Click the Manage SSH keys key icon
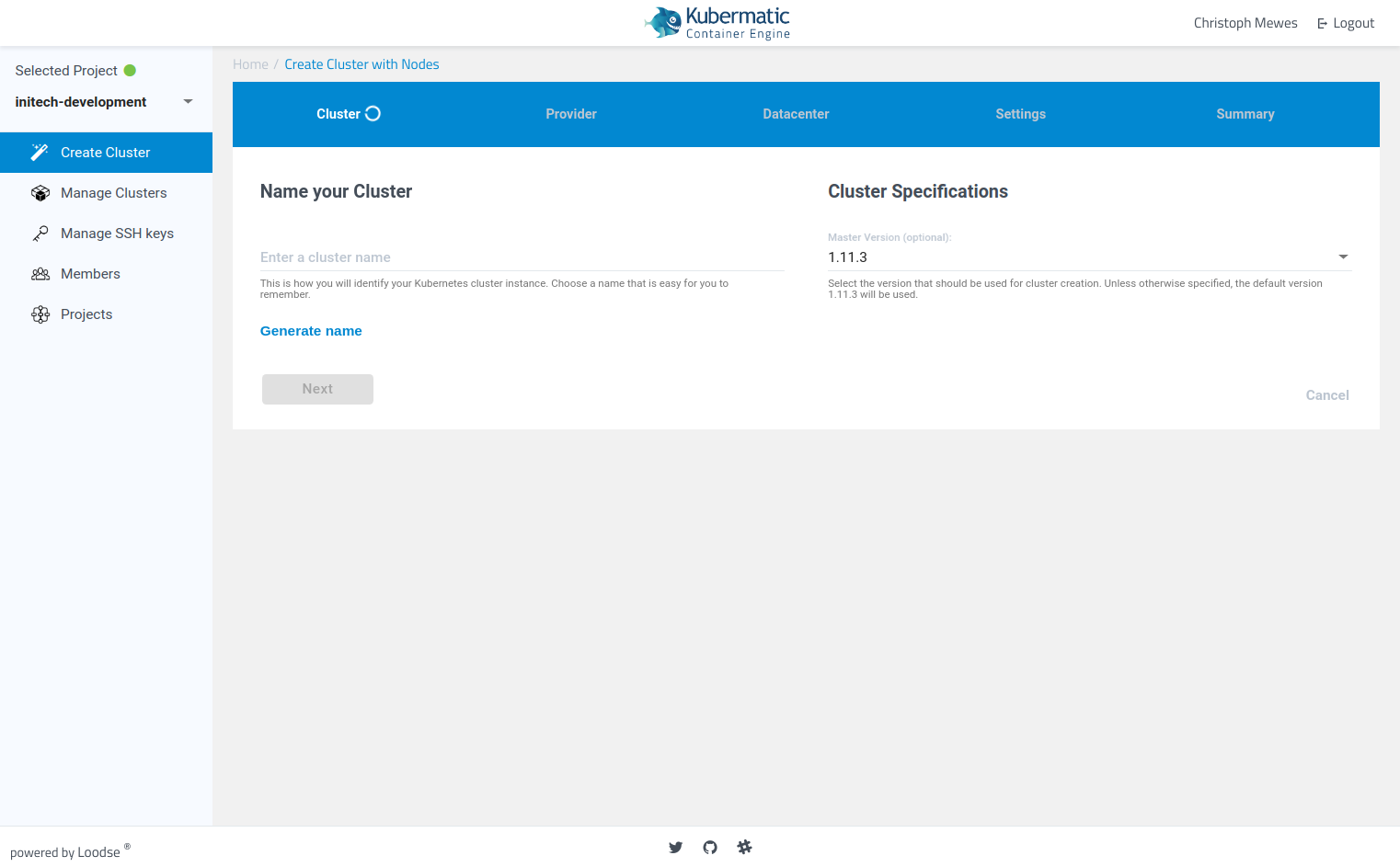1400x867 pixels. point(40,234)
